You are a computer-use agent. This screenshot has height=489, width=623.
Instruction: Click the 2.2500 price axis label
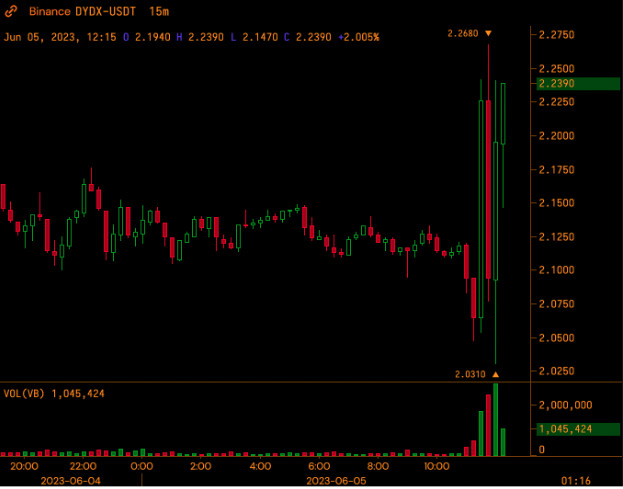coord(557,69)
